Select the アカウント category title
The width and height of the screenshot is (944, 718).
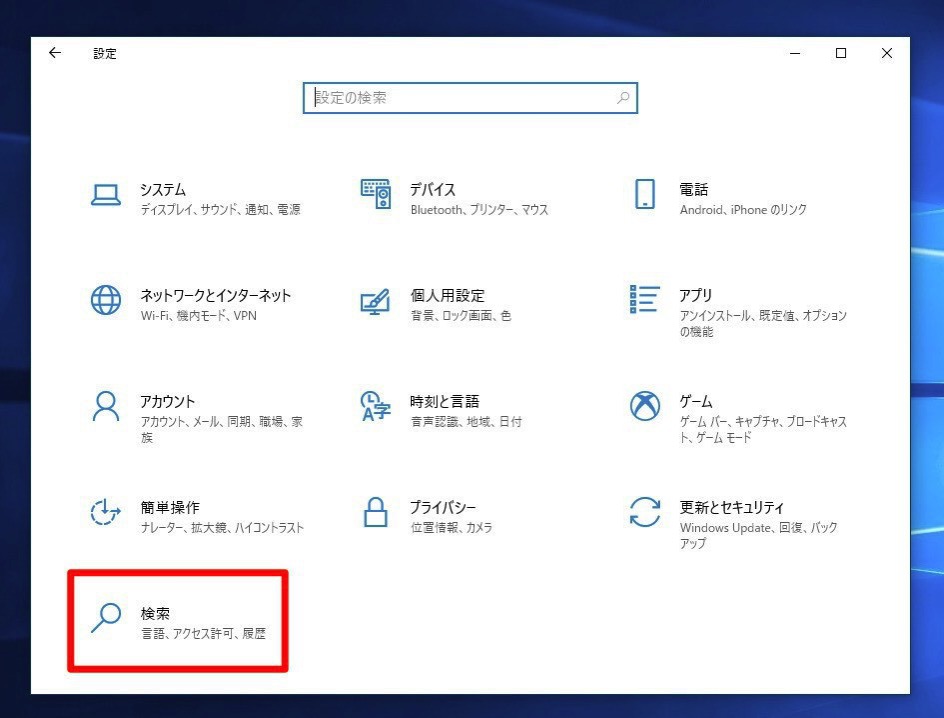coord(168,401)
